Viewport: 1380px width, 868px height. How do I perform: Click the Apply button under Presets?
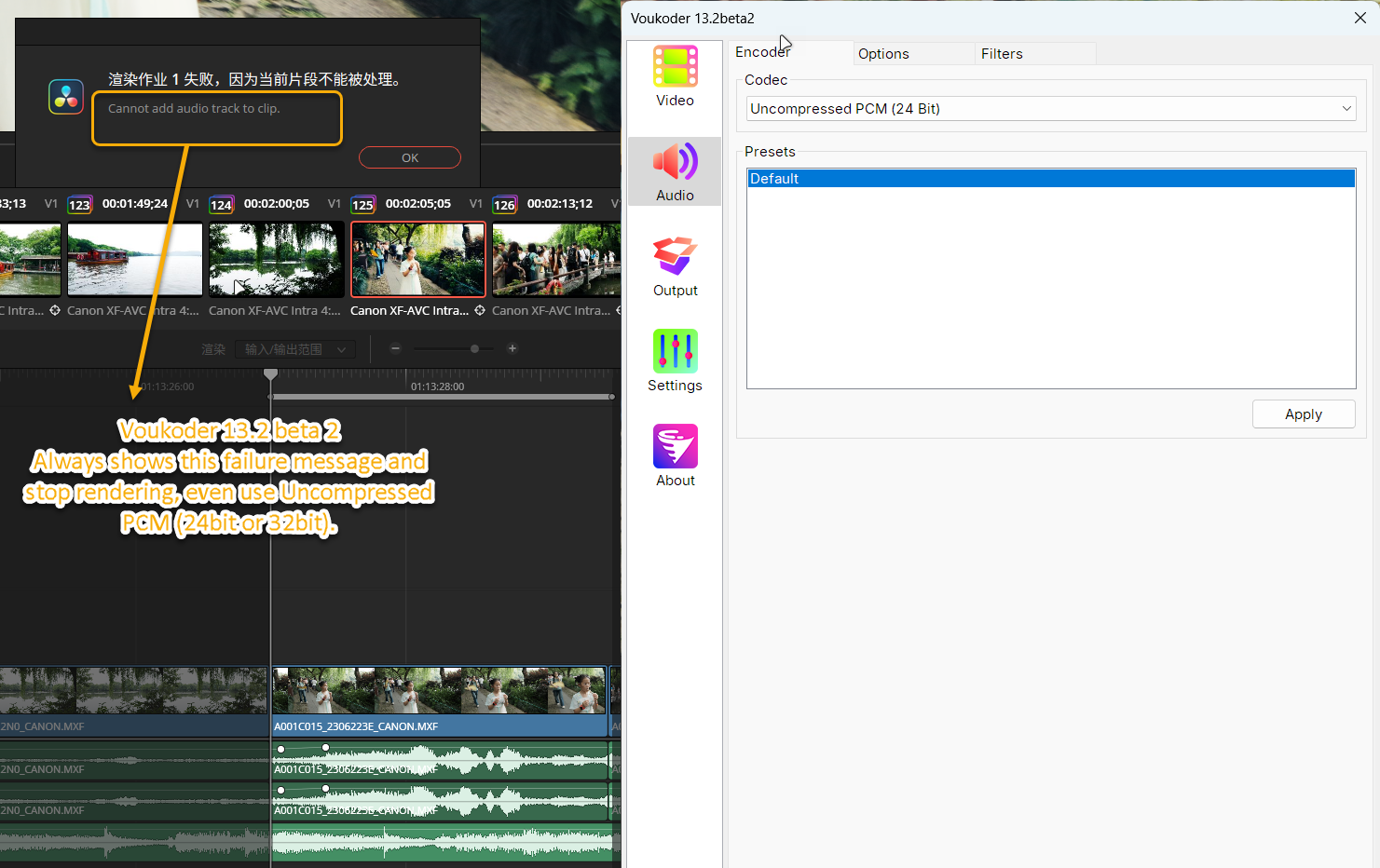1303,414
